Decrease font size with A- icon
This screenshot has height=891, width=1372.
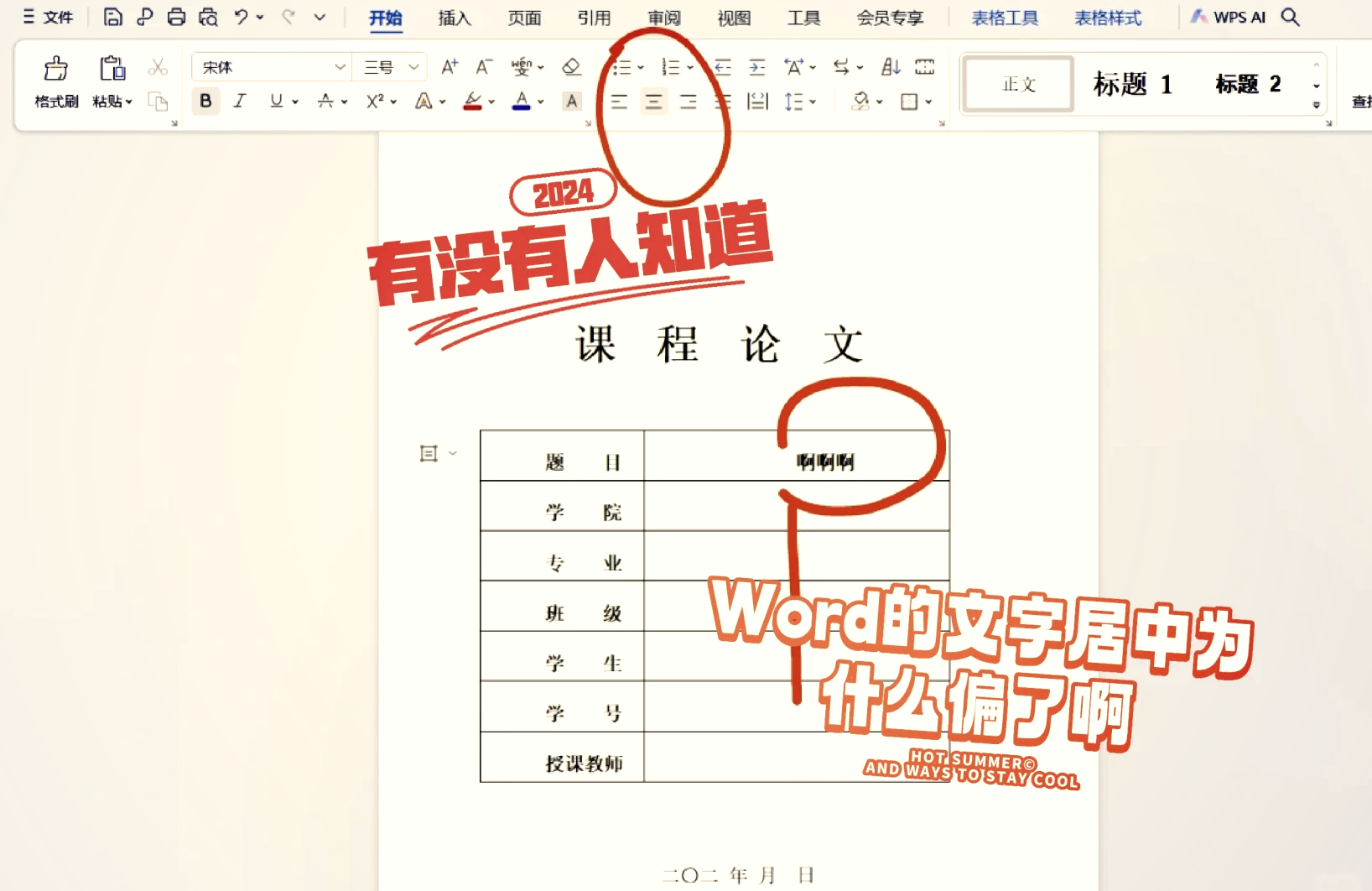[x=484, y=66]
